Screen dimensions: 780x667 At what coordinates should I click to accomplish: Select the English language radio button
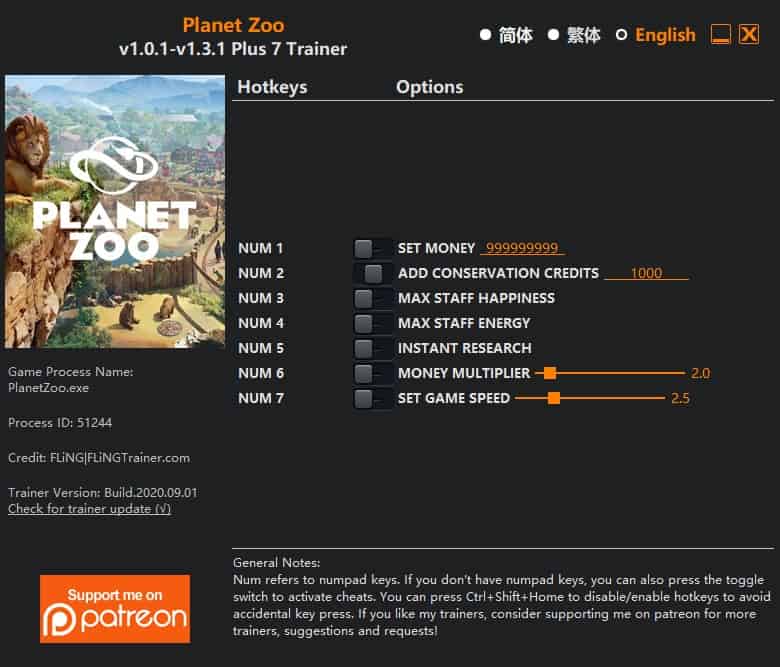pos(621,35)
